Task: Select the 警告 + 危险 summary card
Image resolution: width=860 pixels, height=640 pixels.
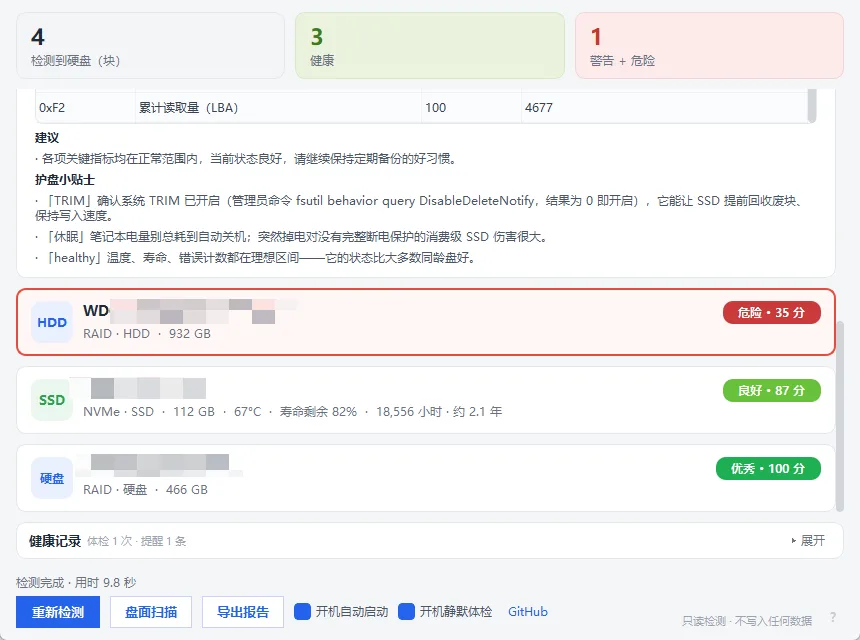Action: click(709, 46)
